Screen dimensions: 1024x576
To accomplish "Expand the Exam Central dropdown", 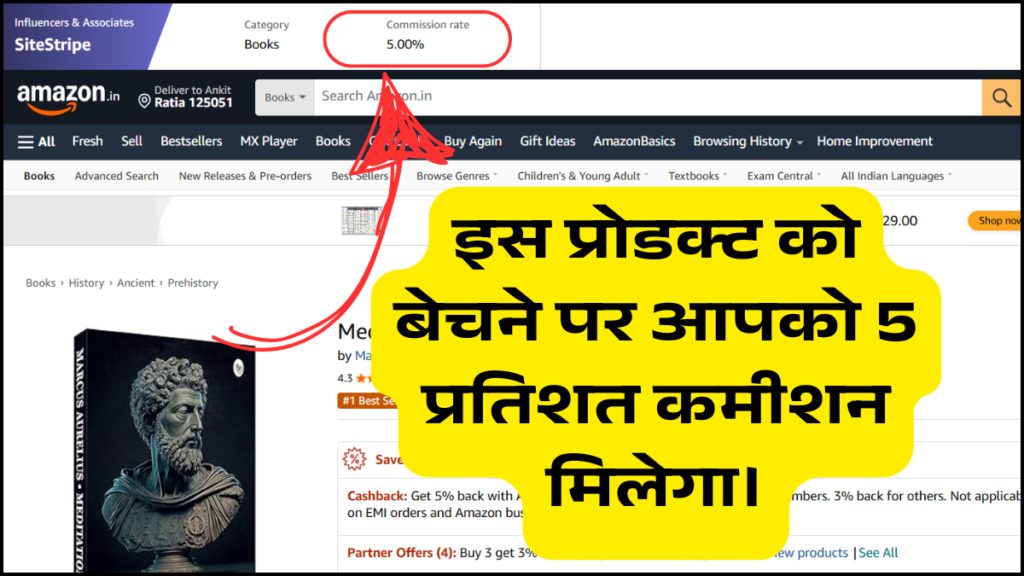I will [x=784, y=176].
